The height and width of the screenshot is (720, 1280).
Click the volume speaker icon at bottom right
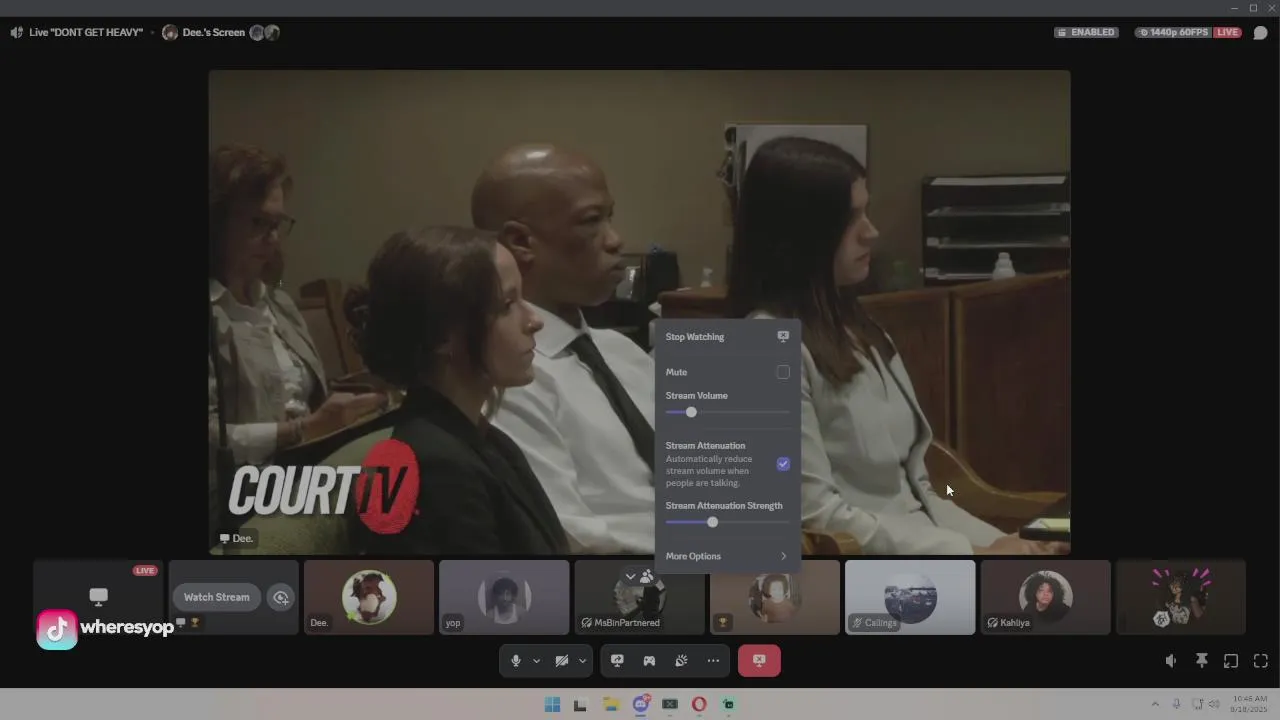[x=1171, y=661]
